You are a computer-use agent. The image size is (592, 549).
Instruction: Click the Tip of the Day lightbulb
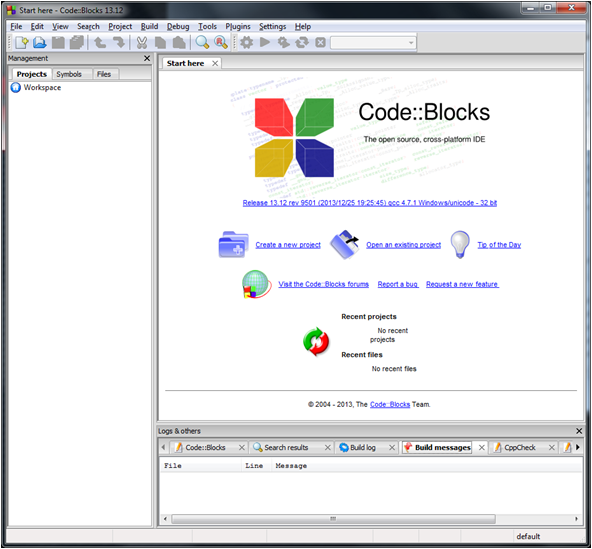tap(460, 245)
